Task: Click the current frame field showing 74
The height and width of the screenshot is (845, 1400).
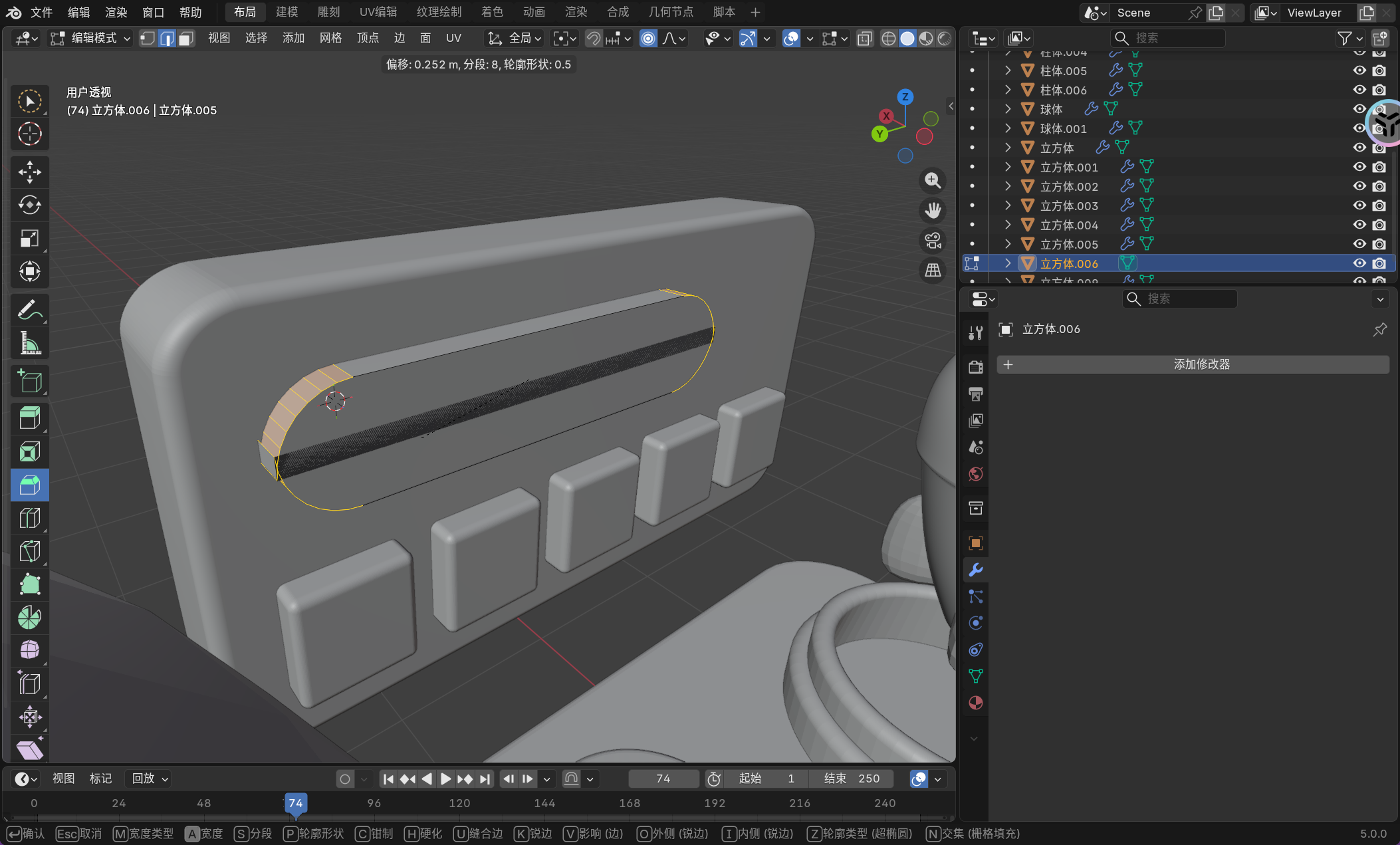Action: click(663, 779)
